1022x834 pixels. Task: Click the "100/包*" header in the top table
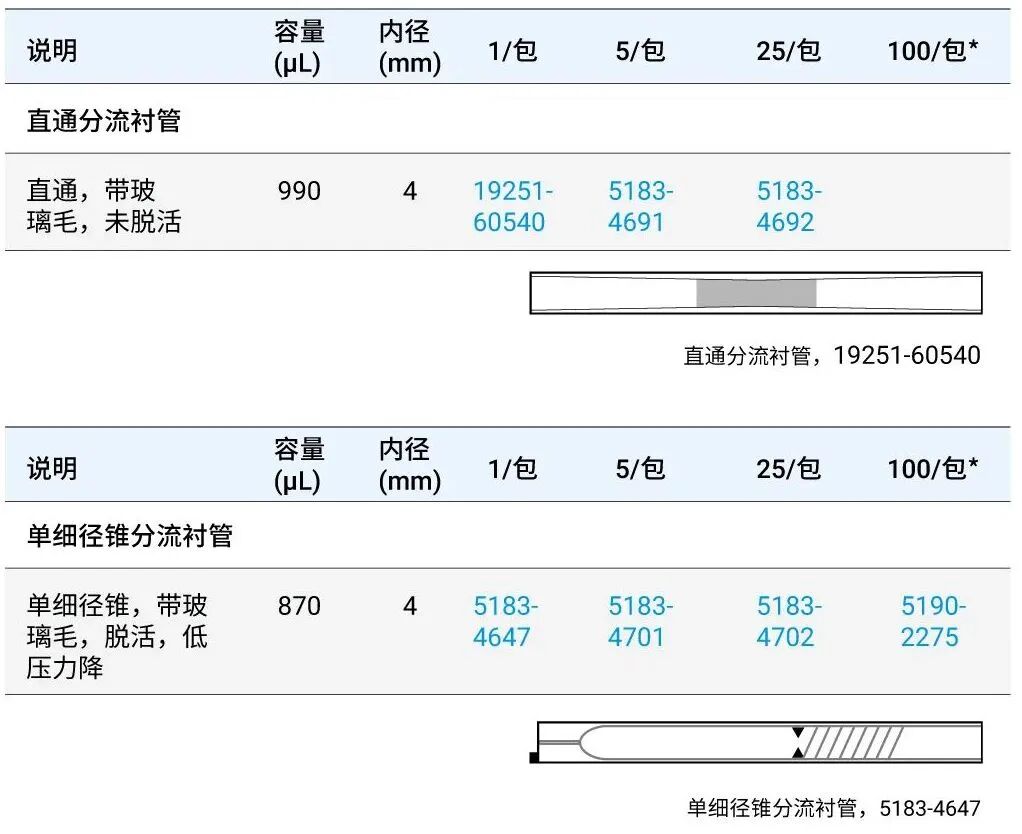(932, 50)
